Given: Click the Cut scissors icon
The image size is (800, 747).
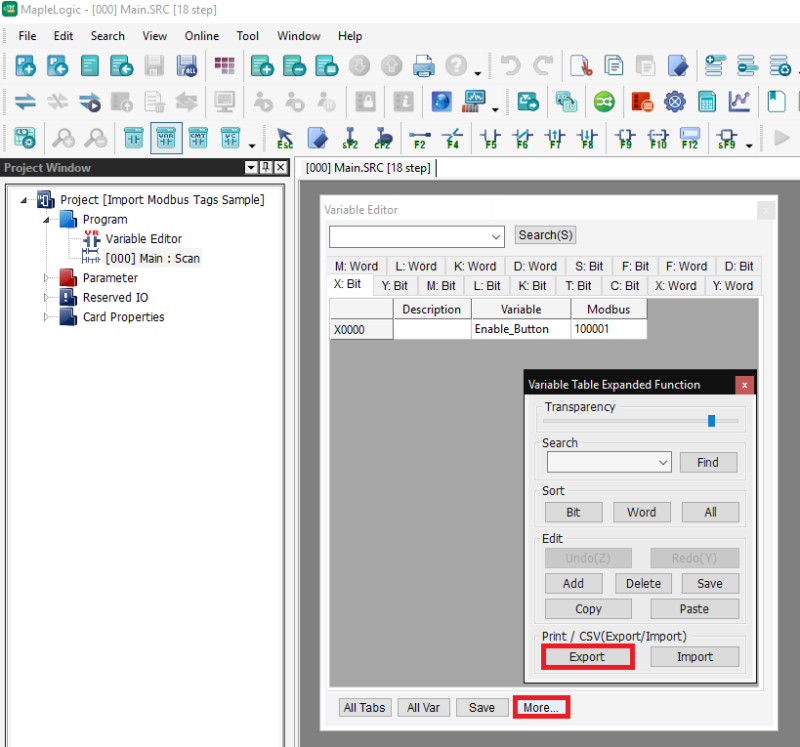Looking at the screenshot, I should [581, 67].
